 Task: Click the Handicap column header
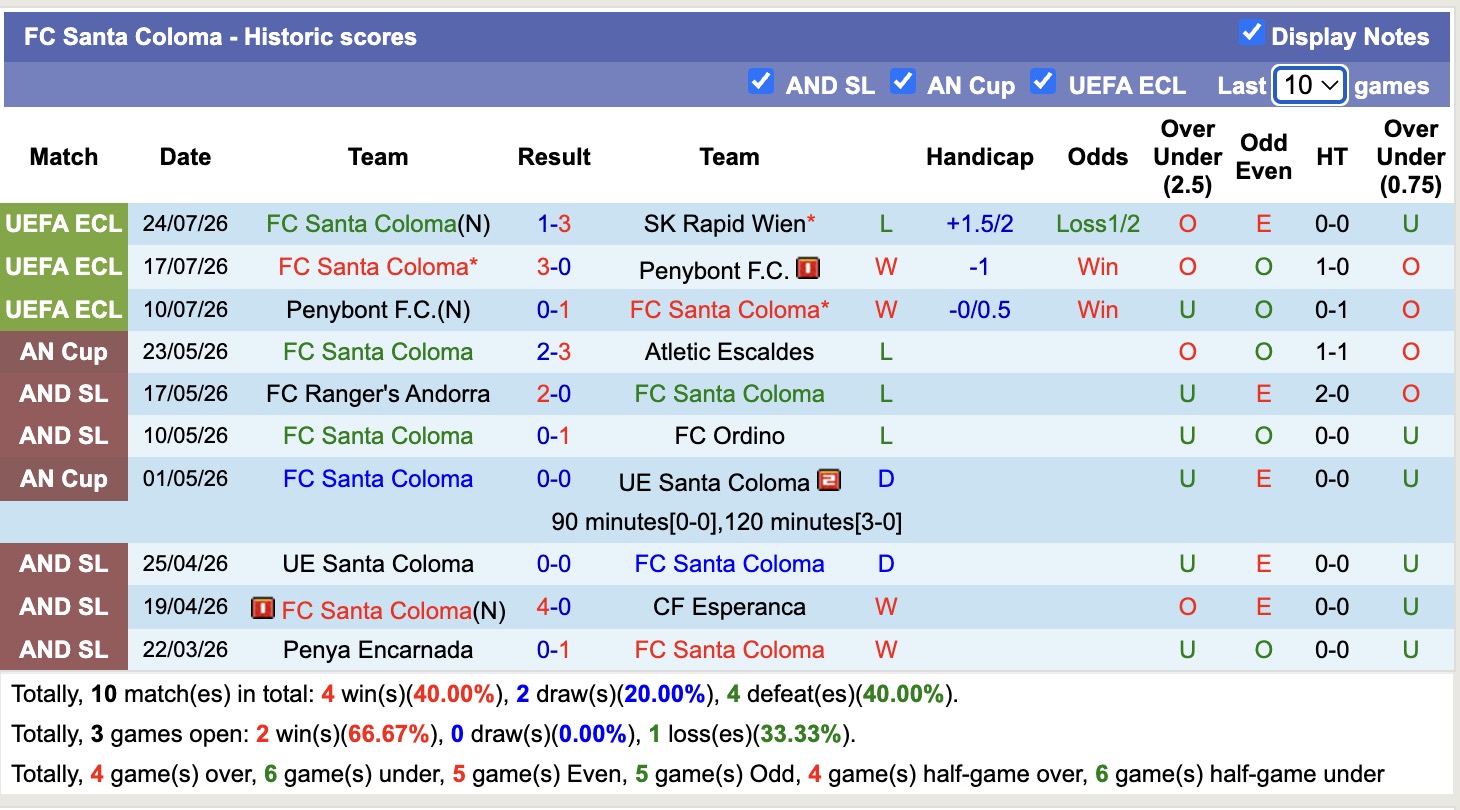[980, 157]
